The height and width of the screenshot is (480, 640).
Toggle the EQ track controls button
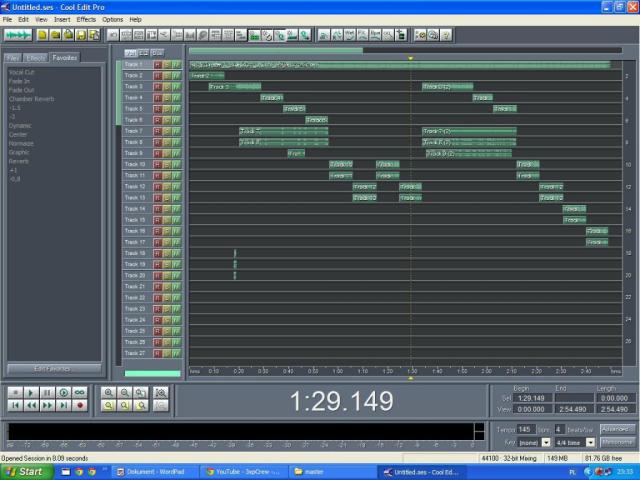(x=144, y=53)
